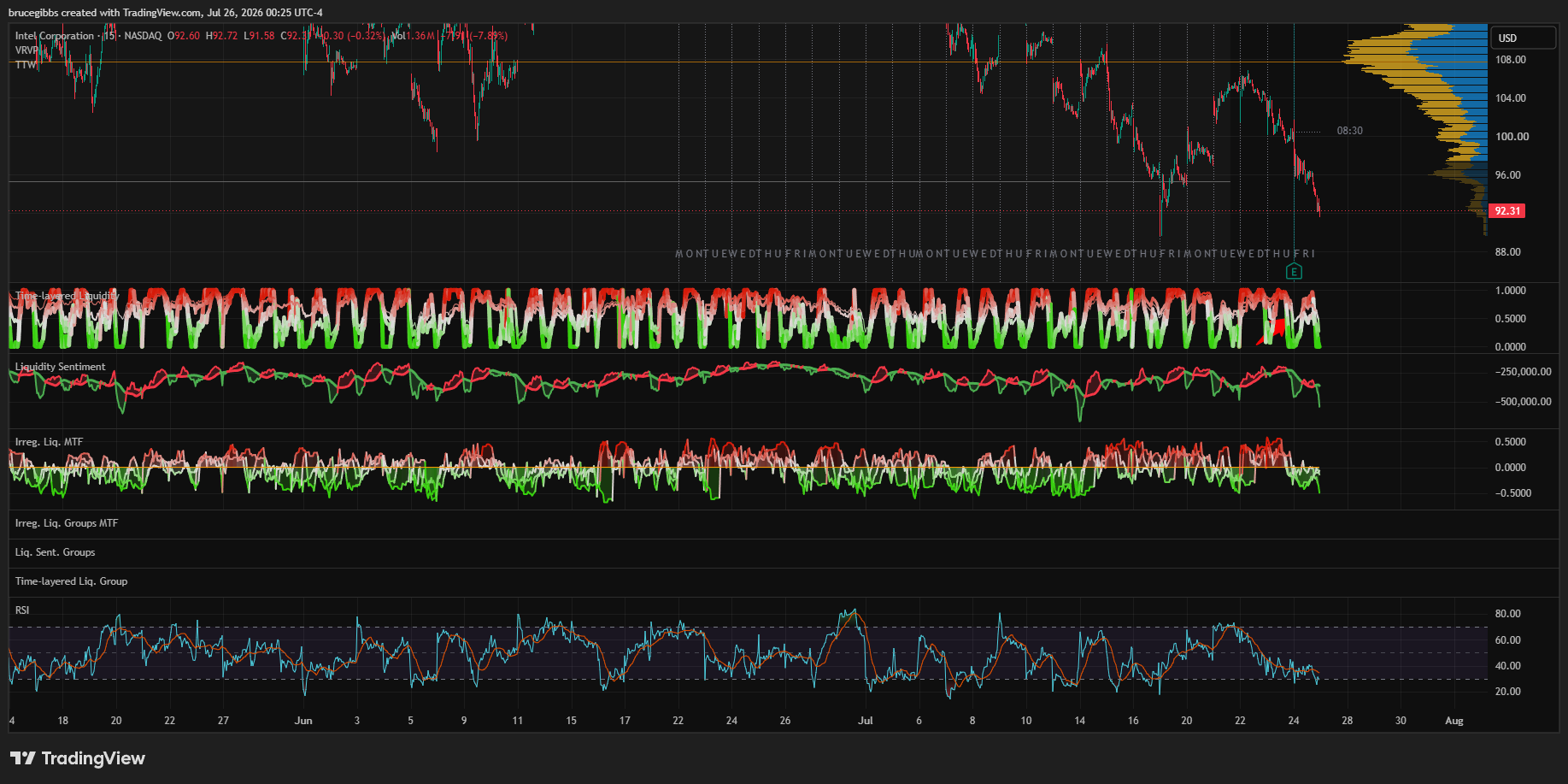
Task: Select the RSI indicator label
Action: (x=22, y=610)
